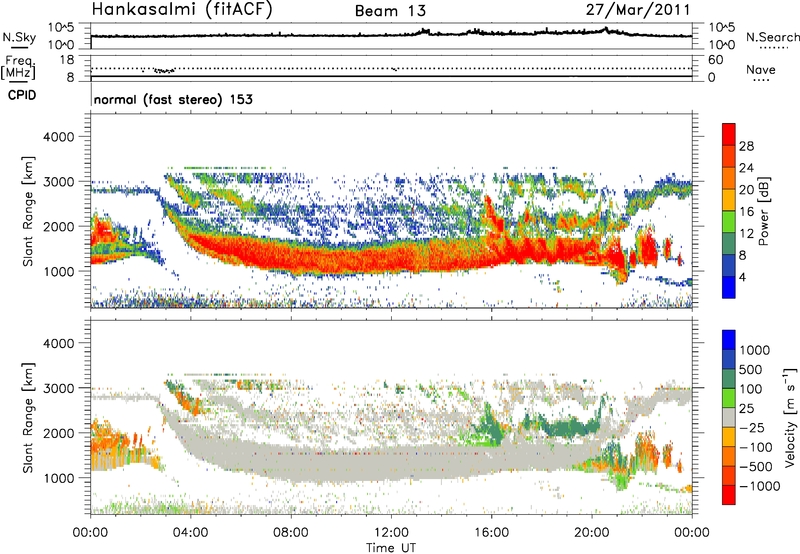Click Slant Range [km] label of power panel
The image size is (800, 554).
coord(29,211)
